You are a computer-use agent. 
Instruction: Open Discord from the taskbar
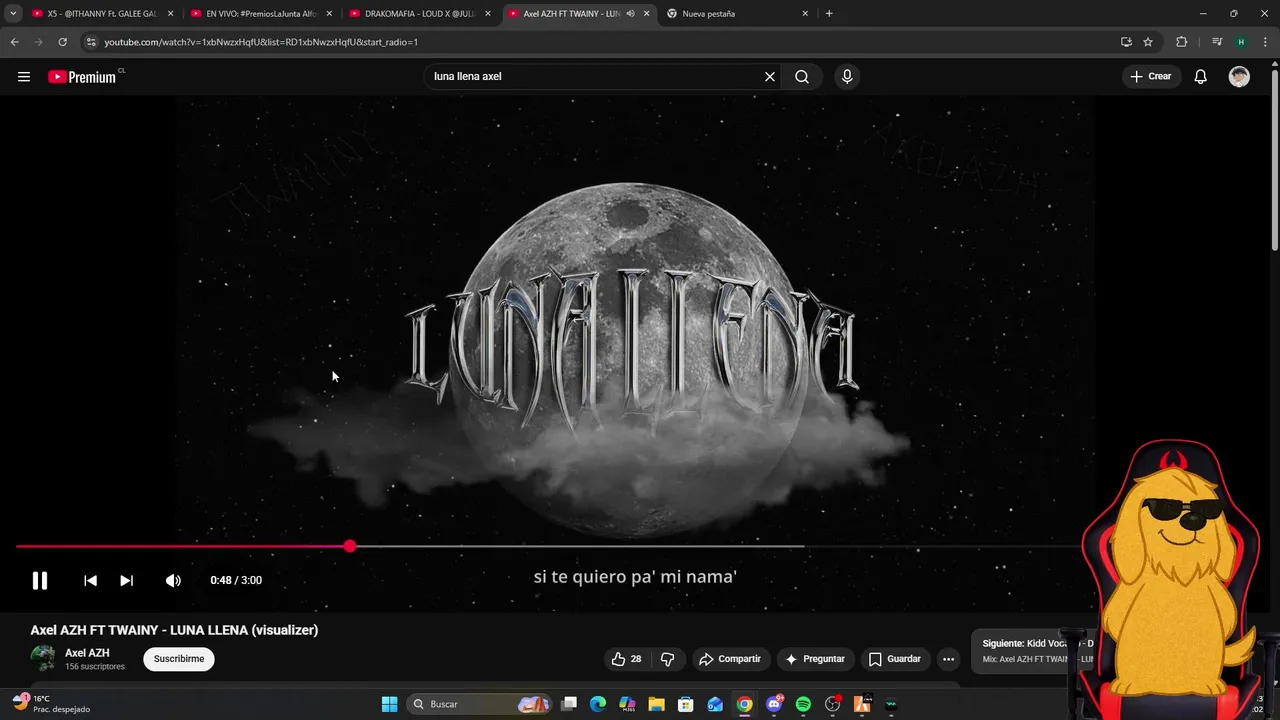(774, 704)
